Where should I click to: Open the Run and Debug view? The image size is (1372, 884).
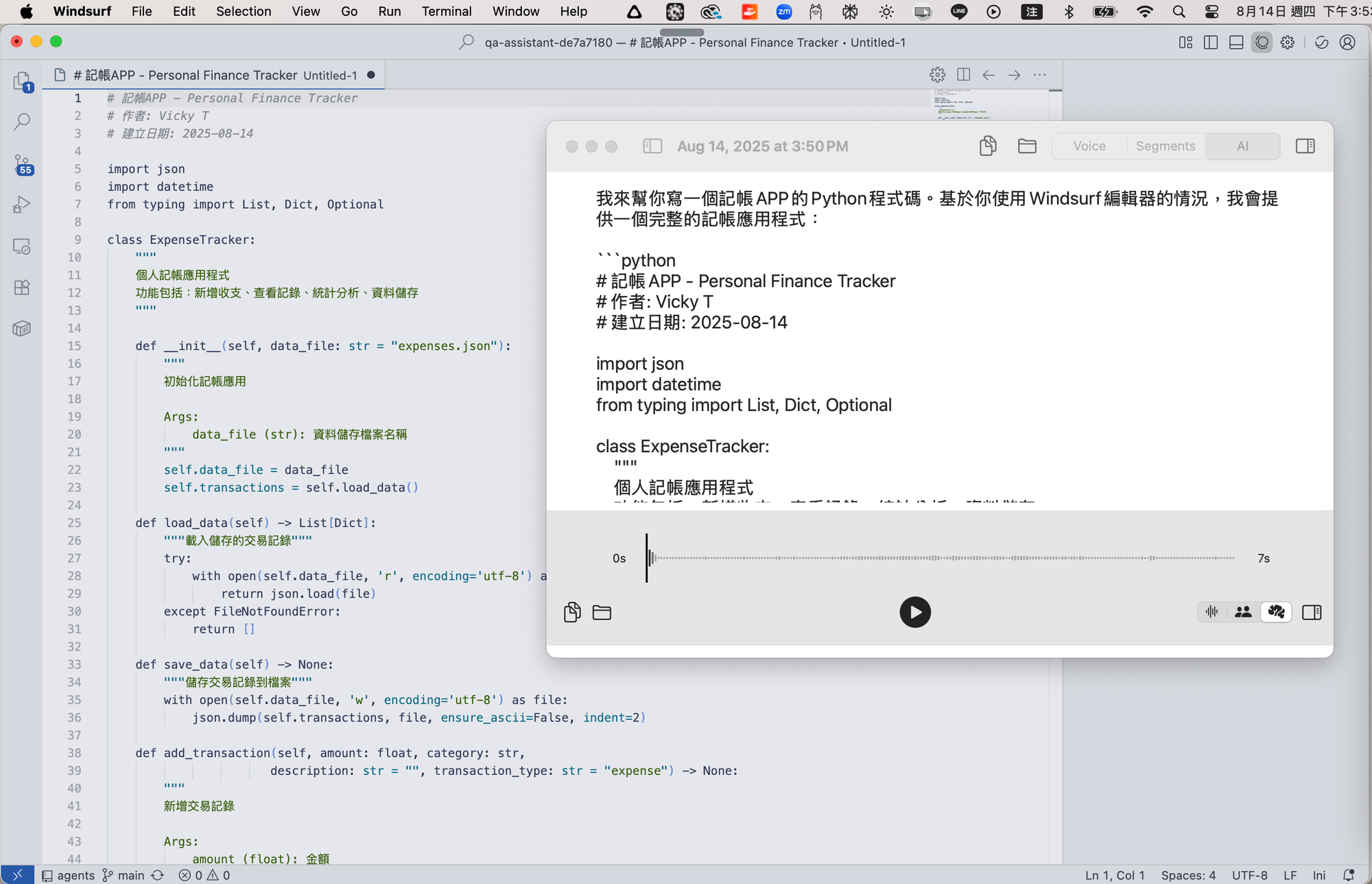point(22,205)
